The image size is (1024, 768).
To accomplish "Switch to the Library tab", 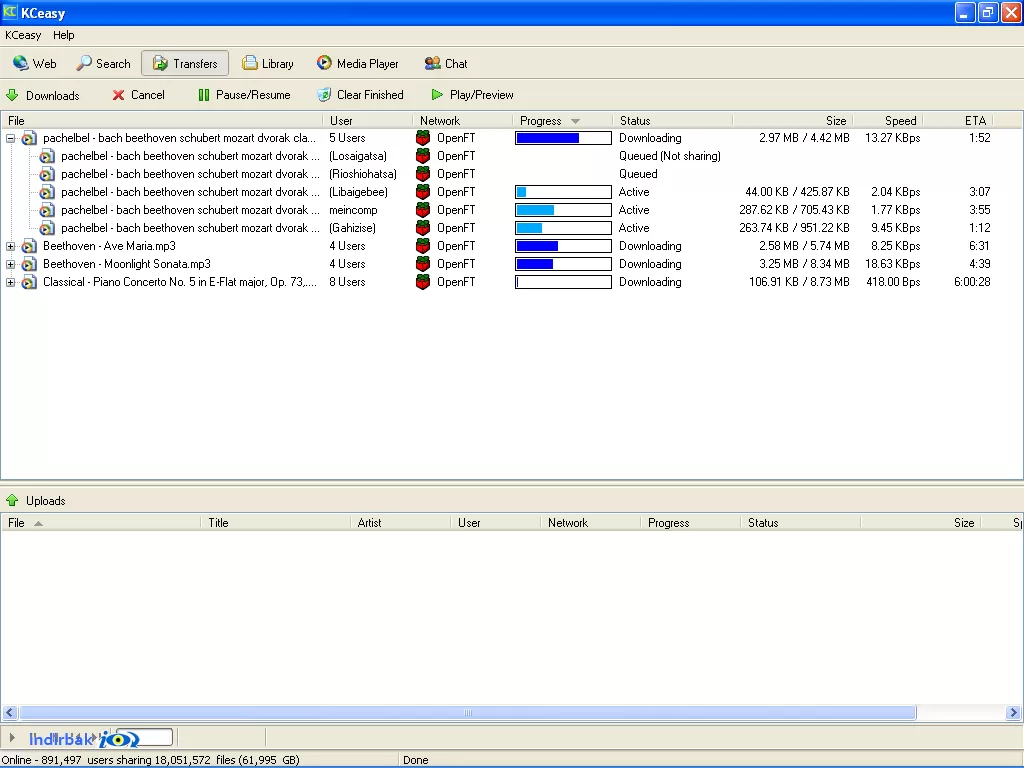I will click(268, 63).
